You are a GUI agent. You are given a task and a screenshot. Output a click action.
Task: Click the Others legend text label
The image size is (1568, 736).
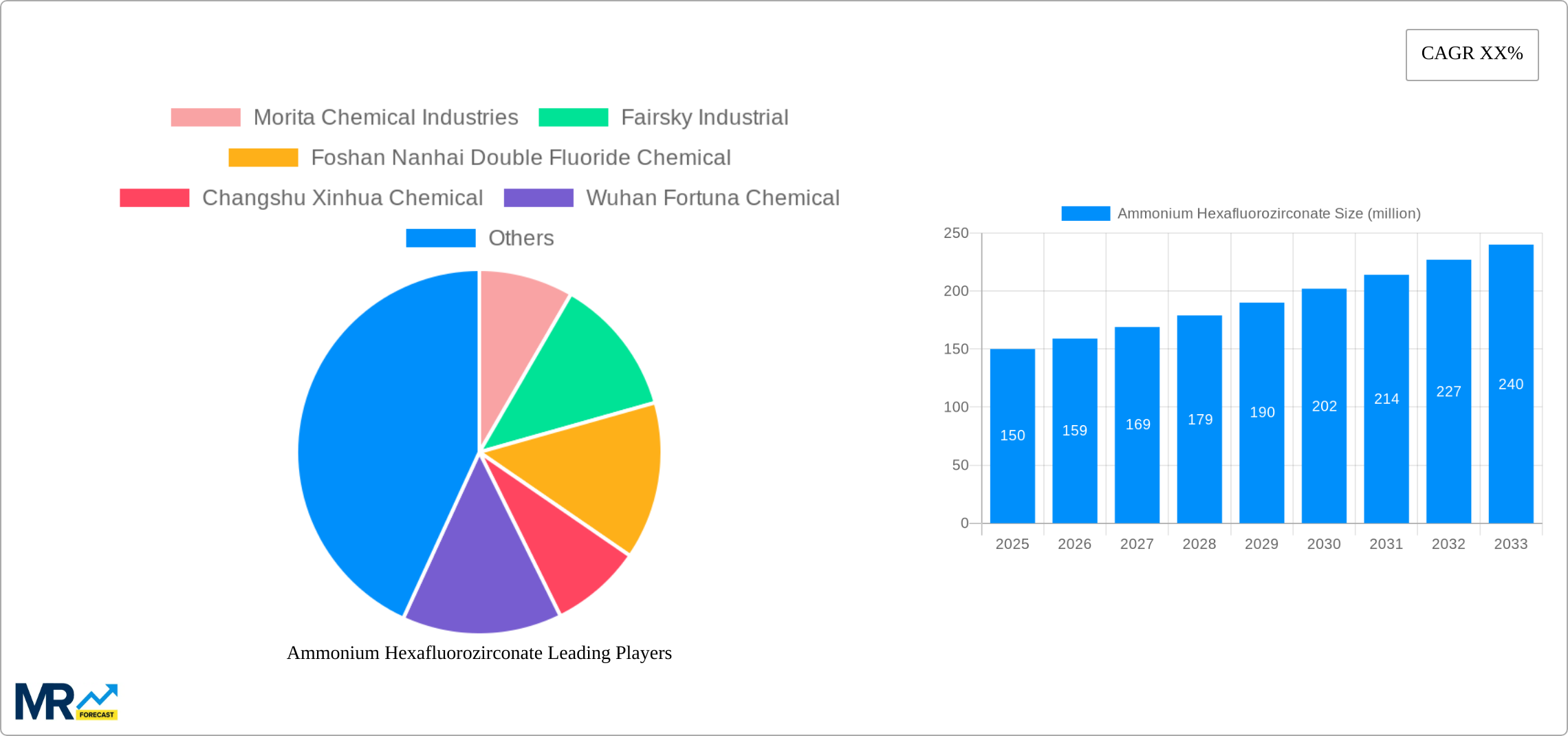pos(521,238)
